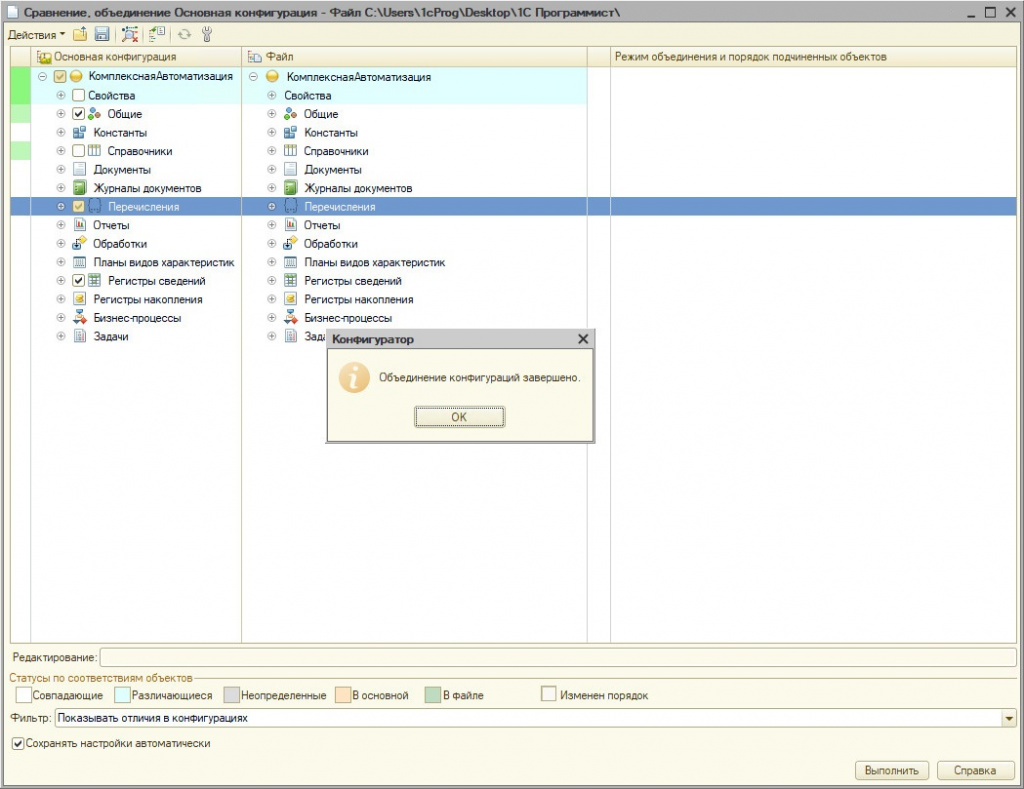Click the checklist tree icon in toolbar

[x=157, y=35]
